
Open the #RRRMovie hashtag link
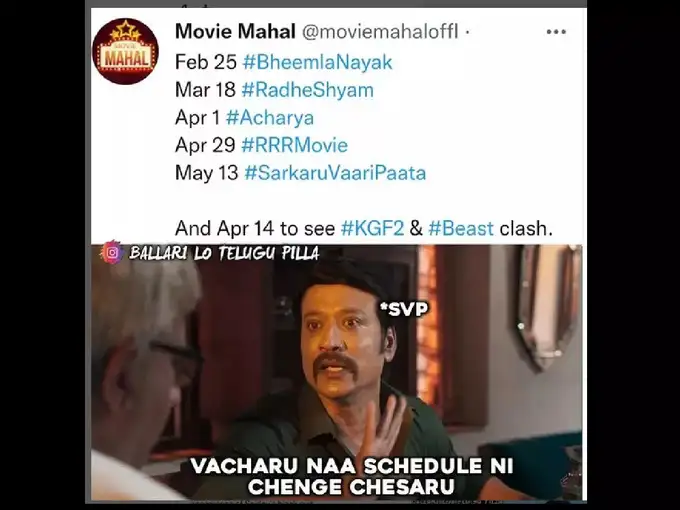(x=294, y=145)
